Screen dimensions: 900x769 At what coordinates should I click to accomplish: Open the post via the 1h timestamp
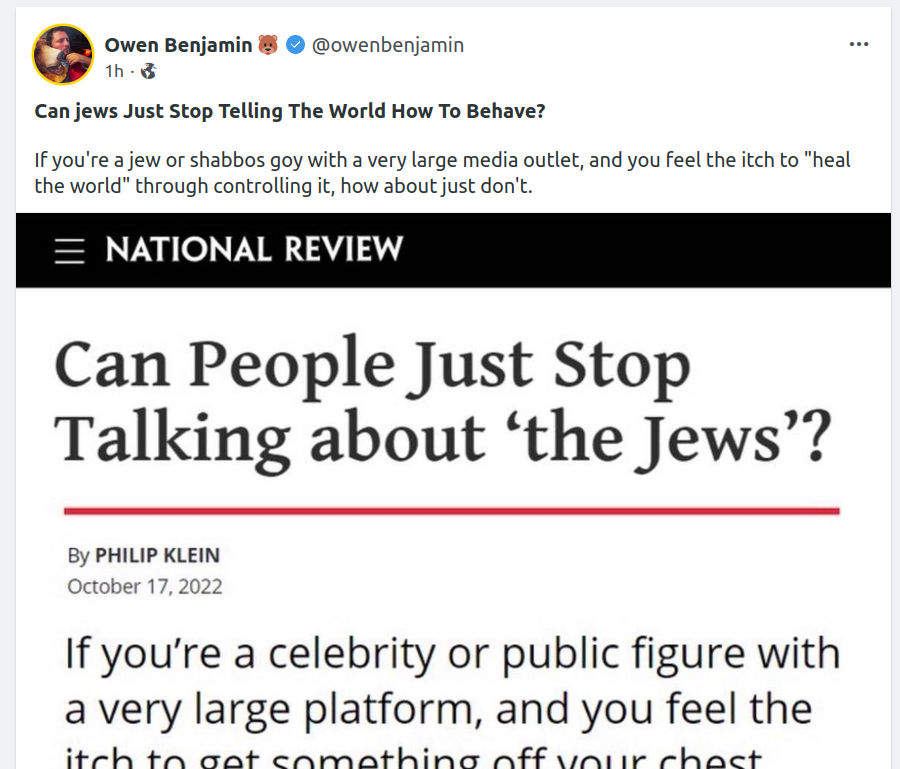tap(114, 71)
